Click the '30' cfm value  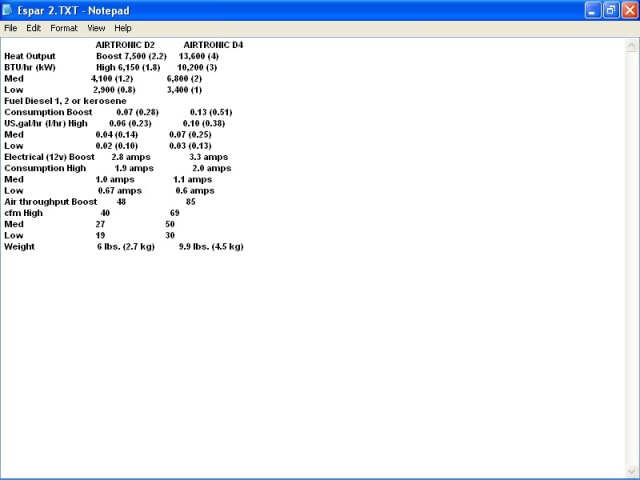170,236
